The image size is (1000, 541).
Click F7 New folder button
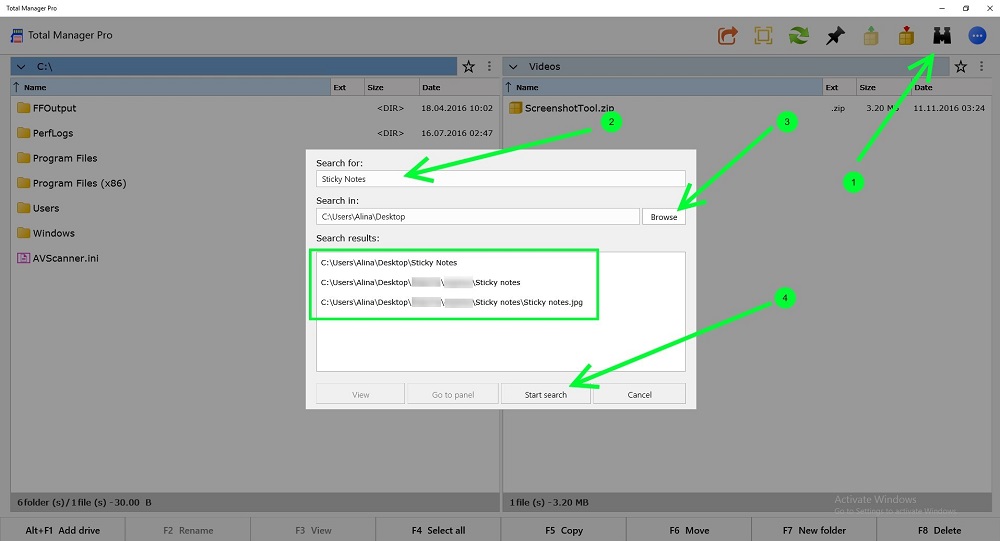(x=814, y=530)
